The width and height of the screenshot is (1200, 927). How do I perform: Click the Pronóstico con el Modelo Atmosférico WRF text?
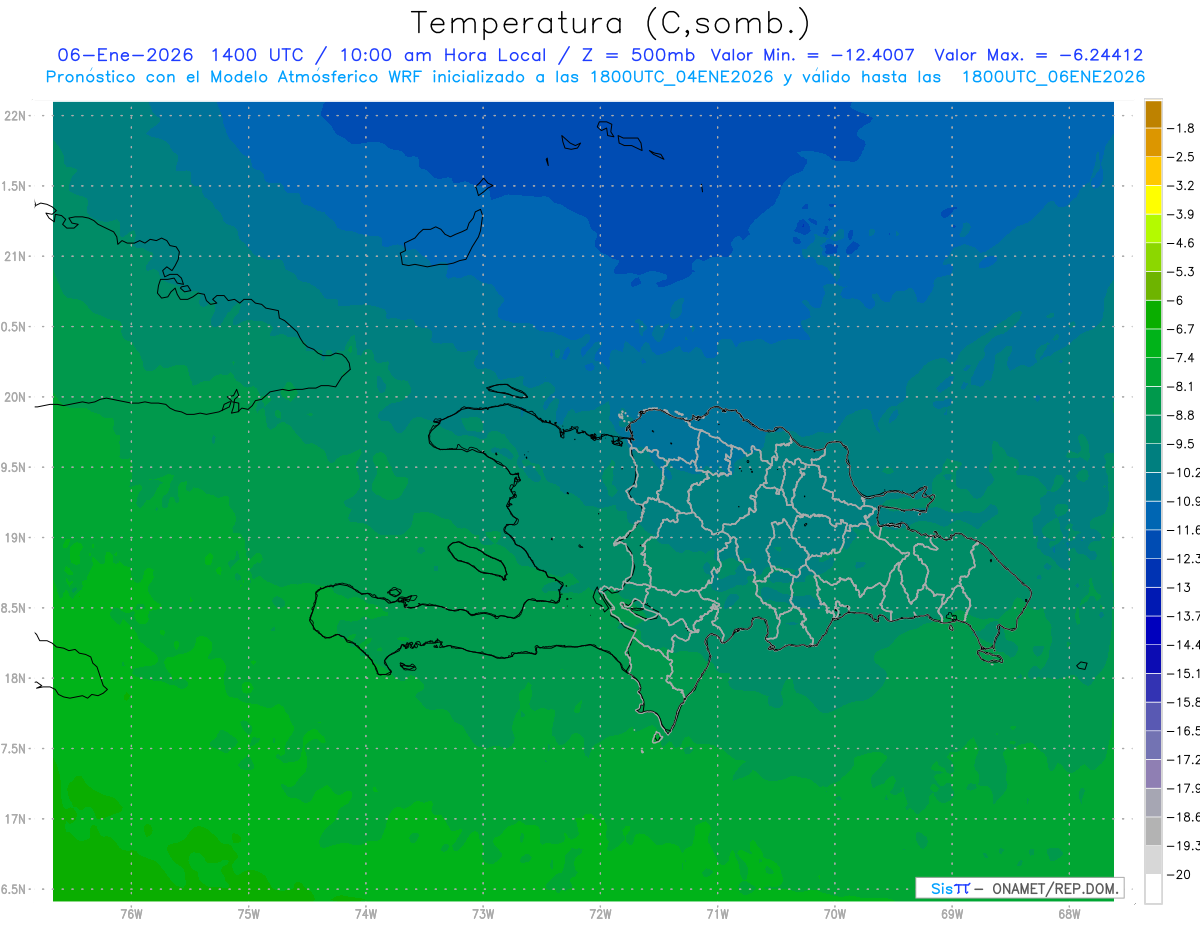tap(233, 77)
